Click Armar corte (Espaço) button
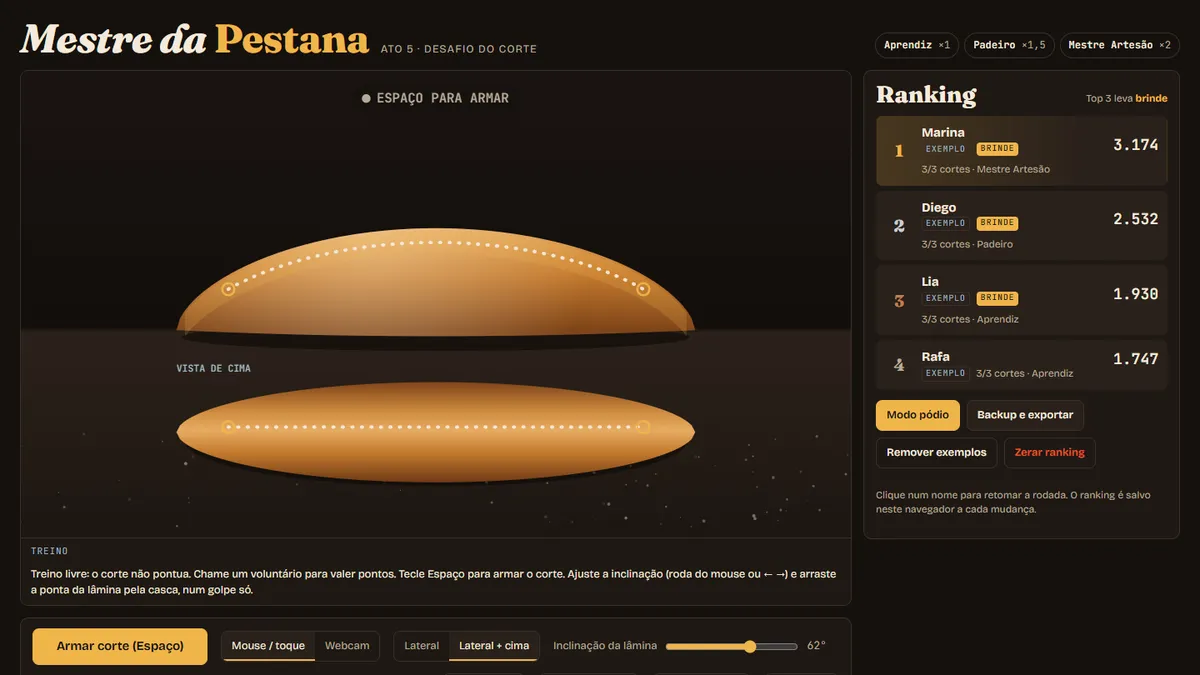 [120, 646]
